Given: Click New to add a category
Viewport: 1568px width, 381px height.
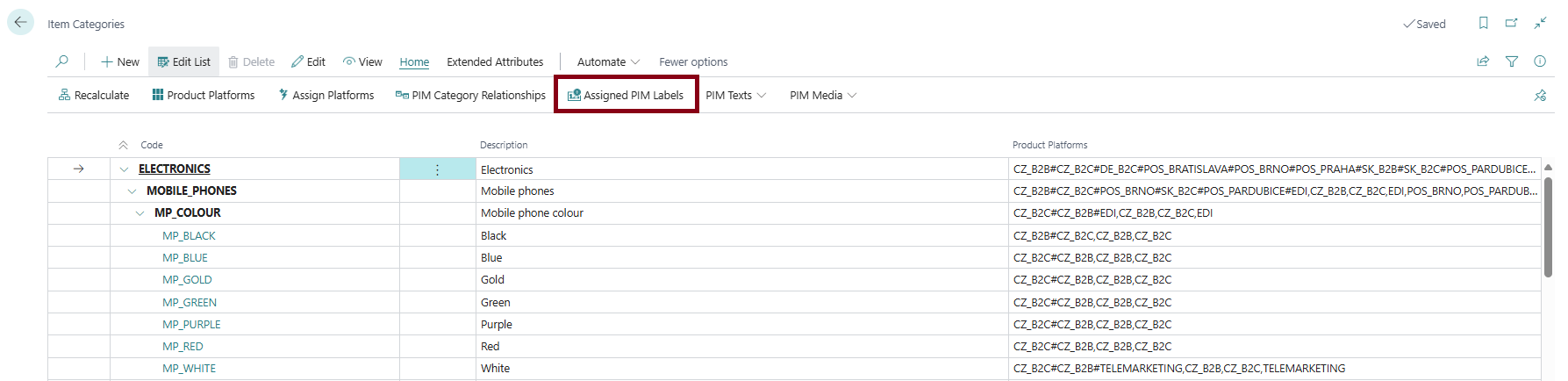Looking at the screenshot, I should click(120, 61).
